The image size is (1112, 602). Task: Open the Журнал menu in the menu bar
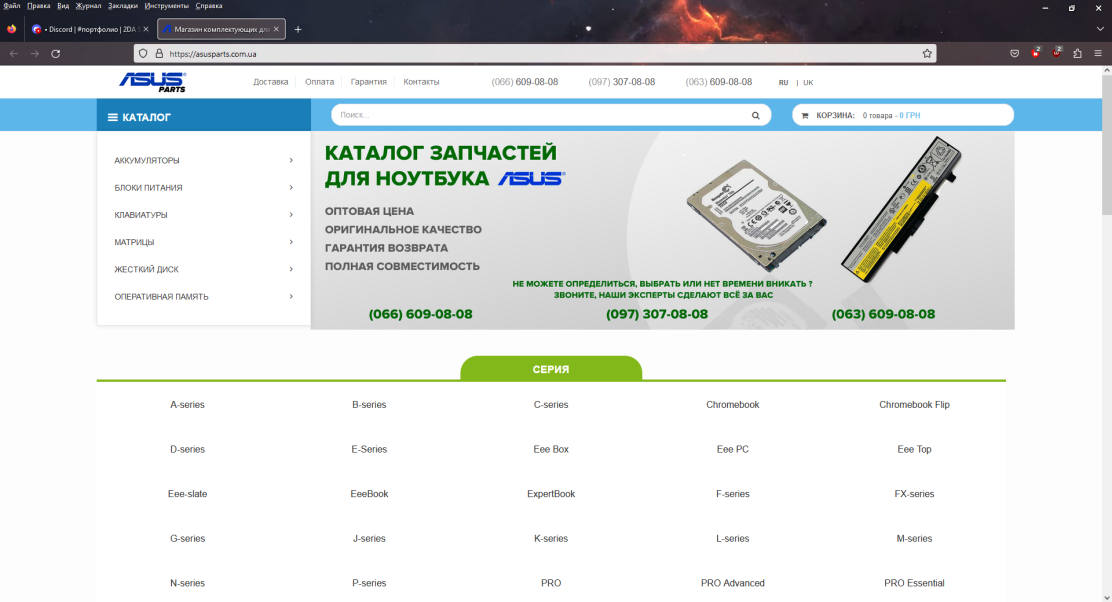click(x=88, y=6)
